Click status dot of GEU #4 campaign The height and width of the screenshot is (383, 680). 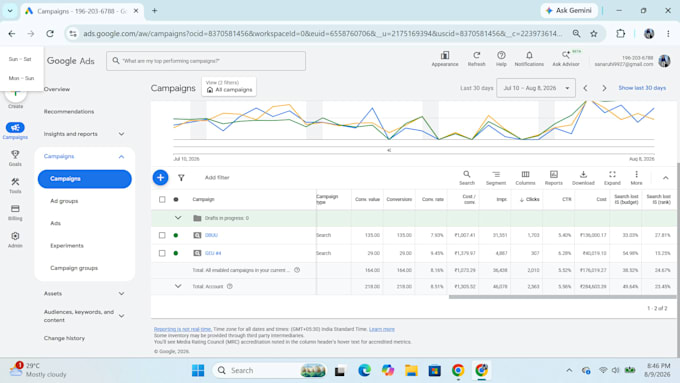coord(176,253)
